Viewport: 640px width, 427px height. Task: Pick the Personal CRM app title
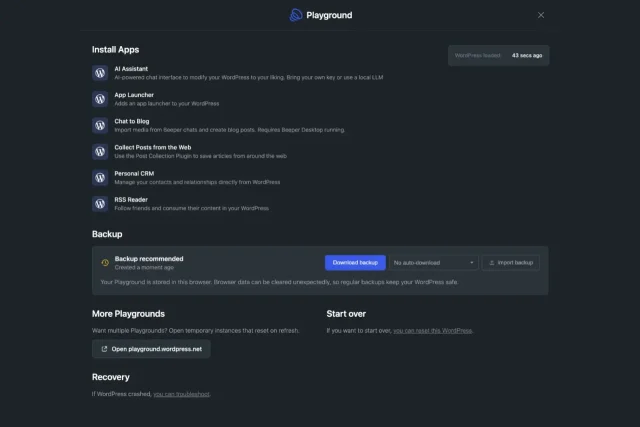click(134, 173)
